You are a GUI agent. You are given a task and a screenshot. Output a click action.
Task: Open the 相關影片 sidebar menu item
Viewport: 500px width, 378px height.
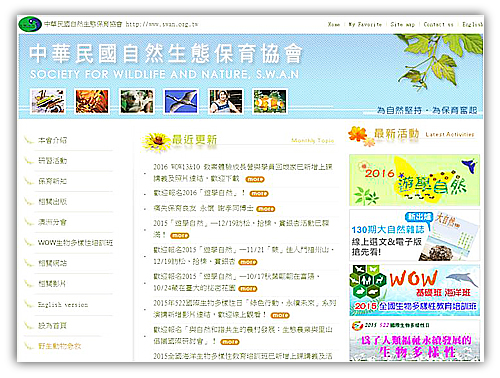(52, 284)
